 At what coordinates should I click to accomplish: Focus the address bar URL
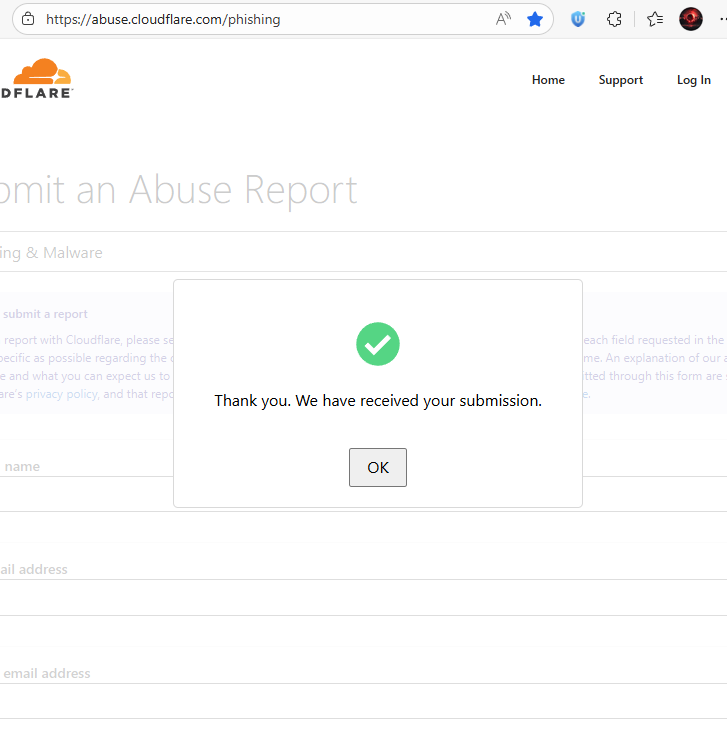[163, 19]
